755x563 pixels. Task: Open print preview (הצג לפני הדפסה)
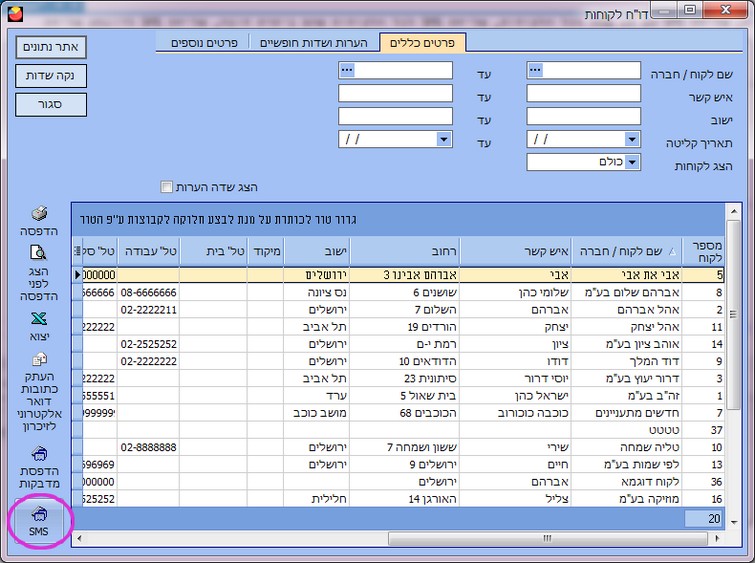pyautogui.click(x=38, y=254)
